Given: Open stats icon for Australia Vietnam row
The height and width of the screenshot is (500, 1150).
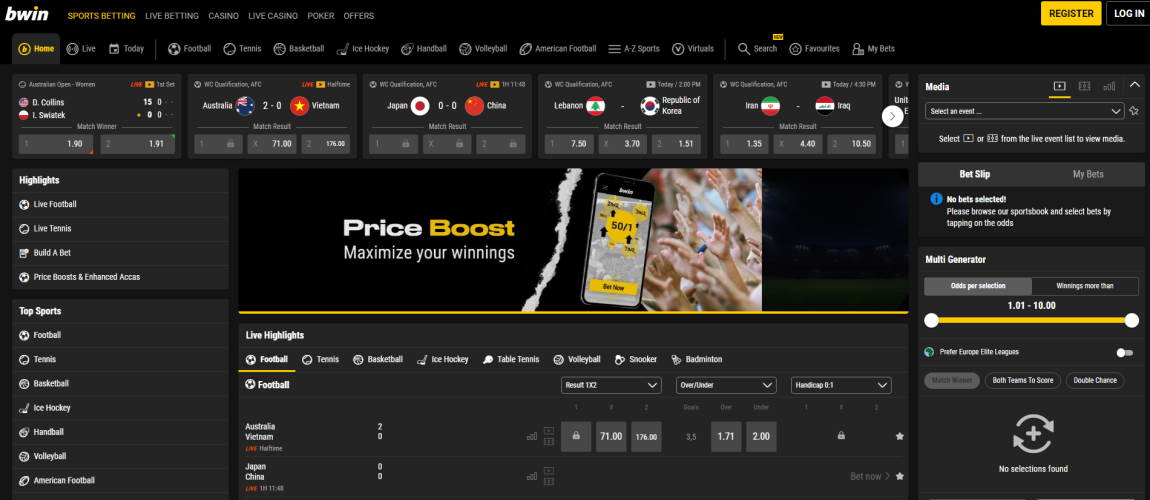Looking at the screenshot, I should [x=532, y=436].
